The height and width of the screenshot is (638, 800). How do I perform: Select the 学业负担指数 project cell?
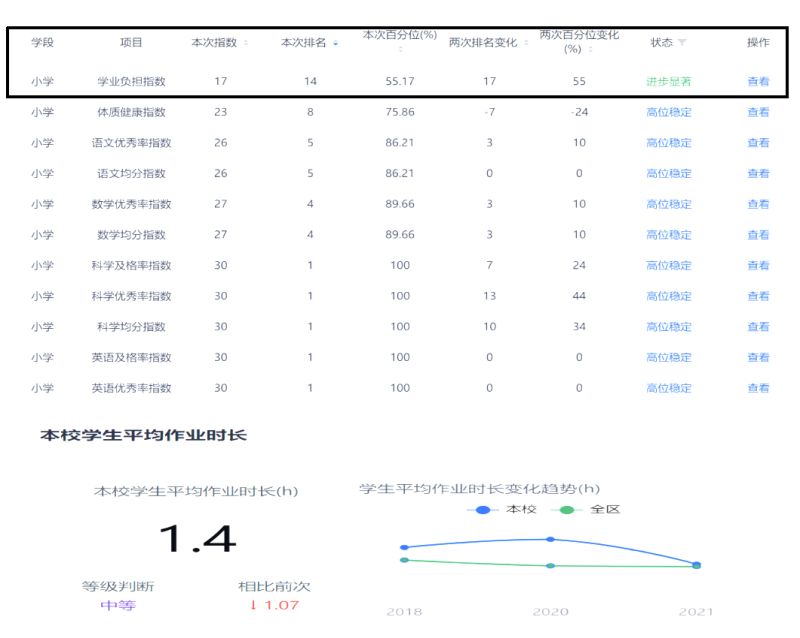[131, 81]
